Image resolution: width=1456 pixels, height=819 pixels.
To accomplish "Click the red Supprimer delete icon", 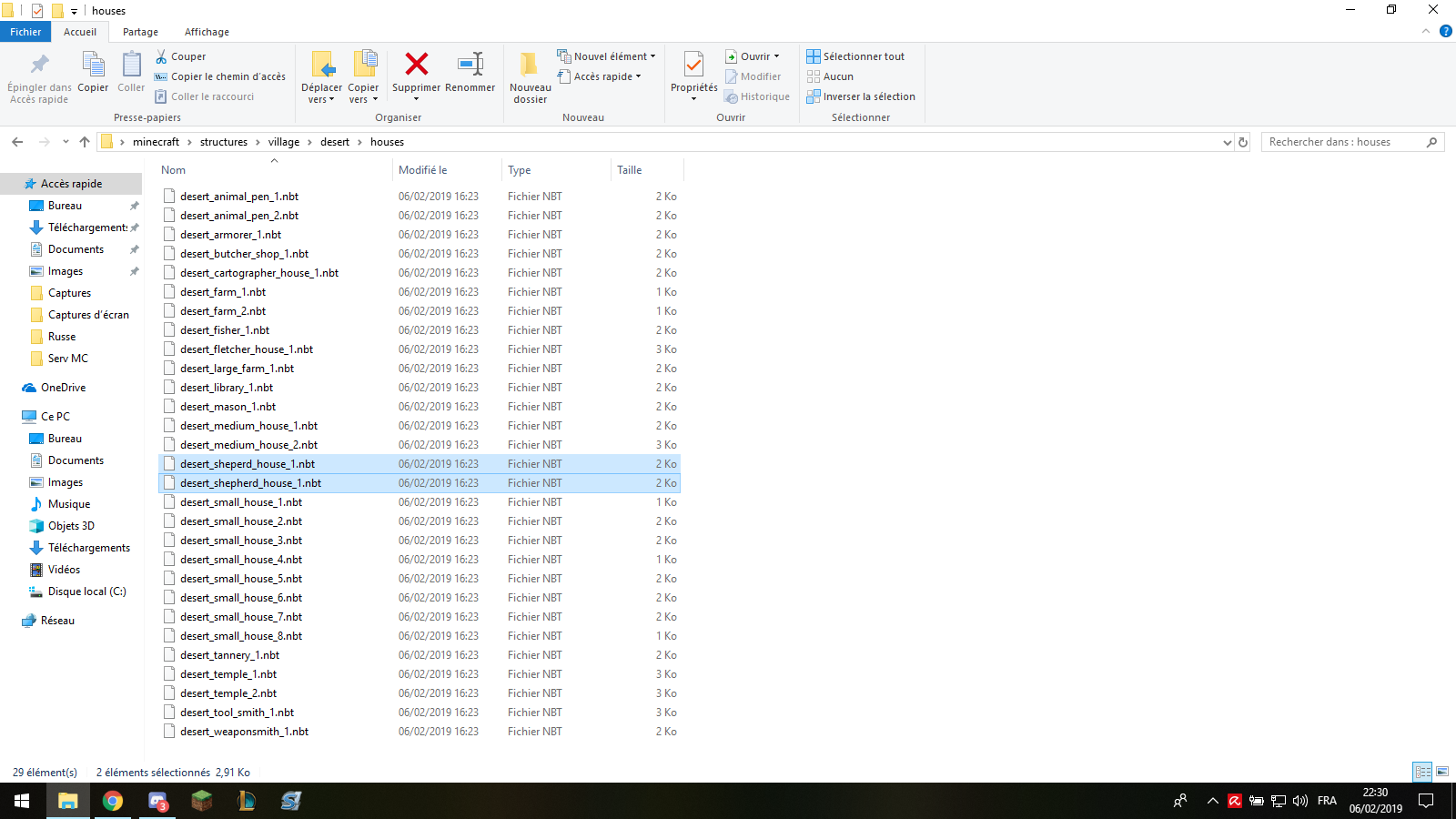I will 416,65.
